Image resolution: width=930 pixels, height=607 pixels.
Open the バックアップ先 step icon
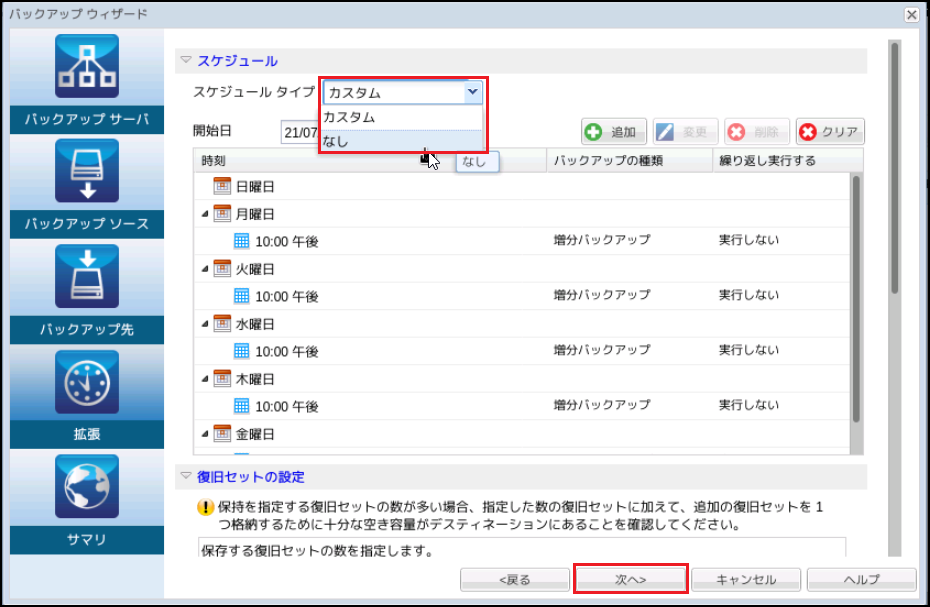point(87,277)
